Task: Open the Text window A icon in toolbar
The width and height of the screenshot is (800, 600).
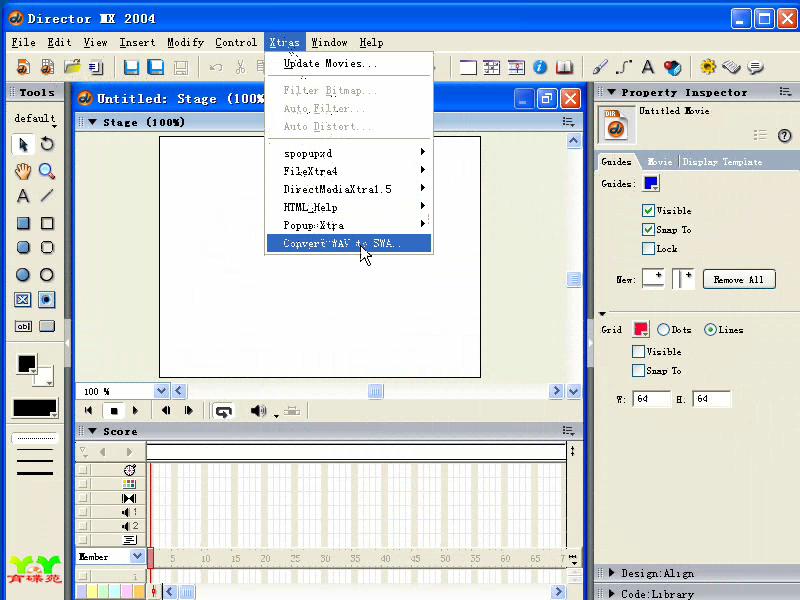Action: tap(648, 67)
